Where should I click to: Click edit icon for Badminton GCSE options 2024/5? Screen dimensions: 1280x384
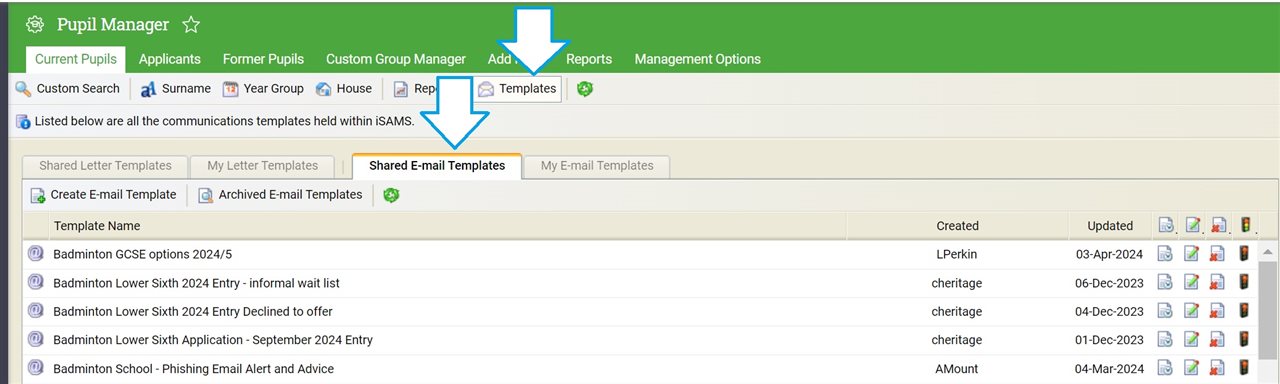(x=1192, y=254)
